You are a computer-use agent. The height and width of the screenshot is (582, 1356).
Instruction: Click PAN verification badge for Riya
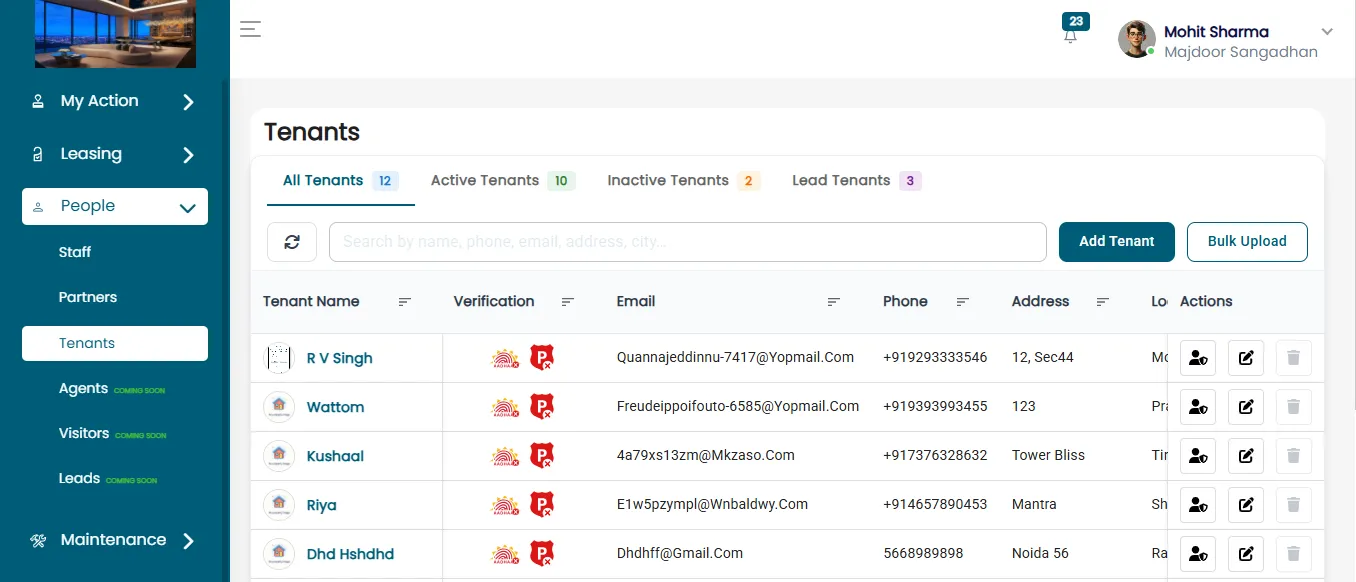point(541,505)
